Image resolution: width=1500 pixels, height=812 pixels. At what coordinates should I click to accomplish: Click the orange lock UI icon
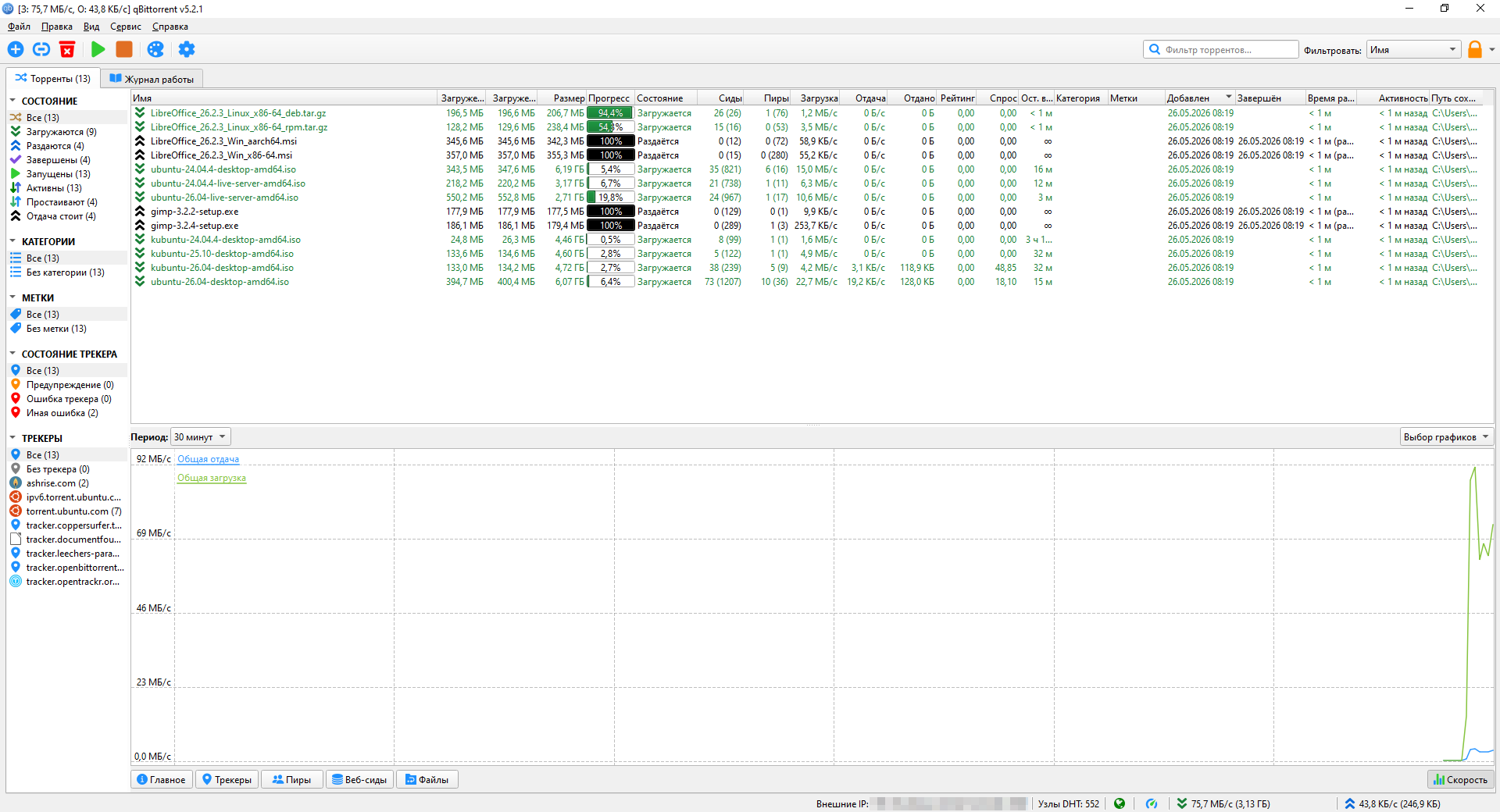(1475, 49)
